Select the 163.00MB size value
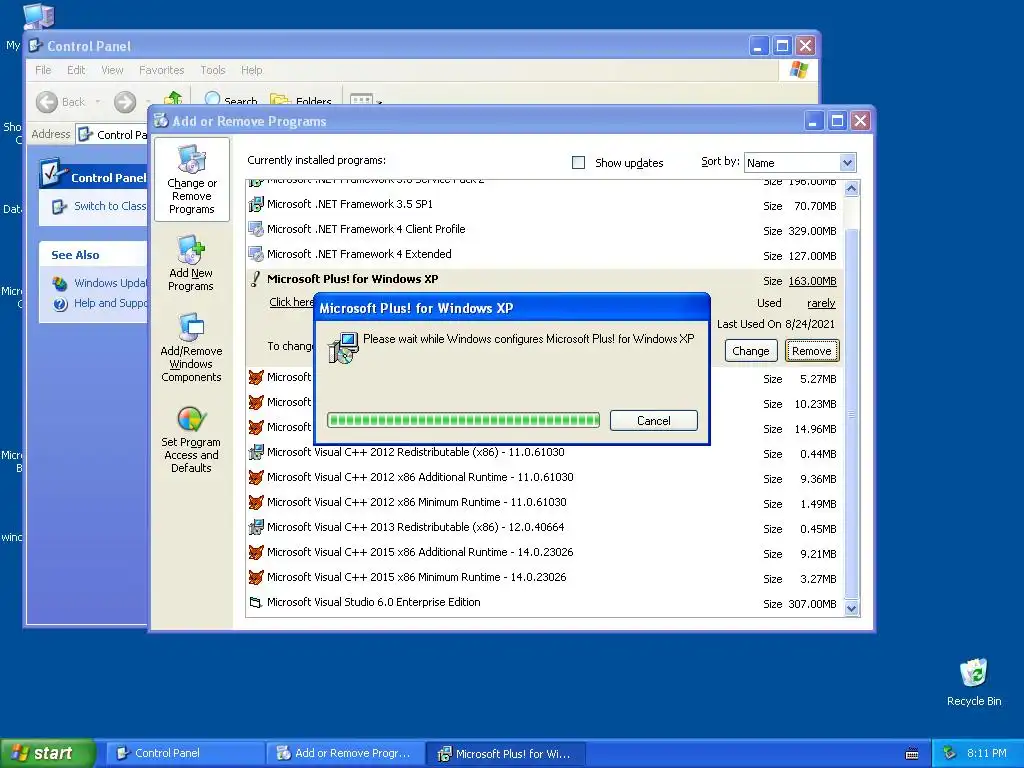Image resolution: width=1024 pixels, height=768 pixels. pyautogui.click(x=812, y=281)
